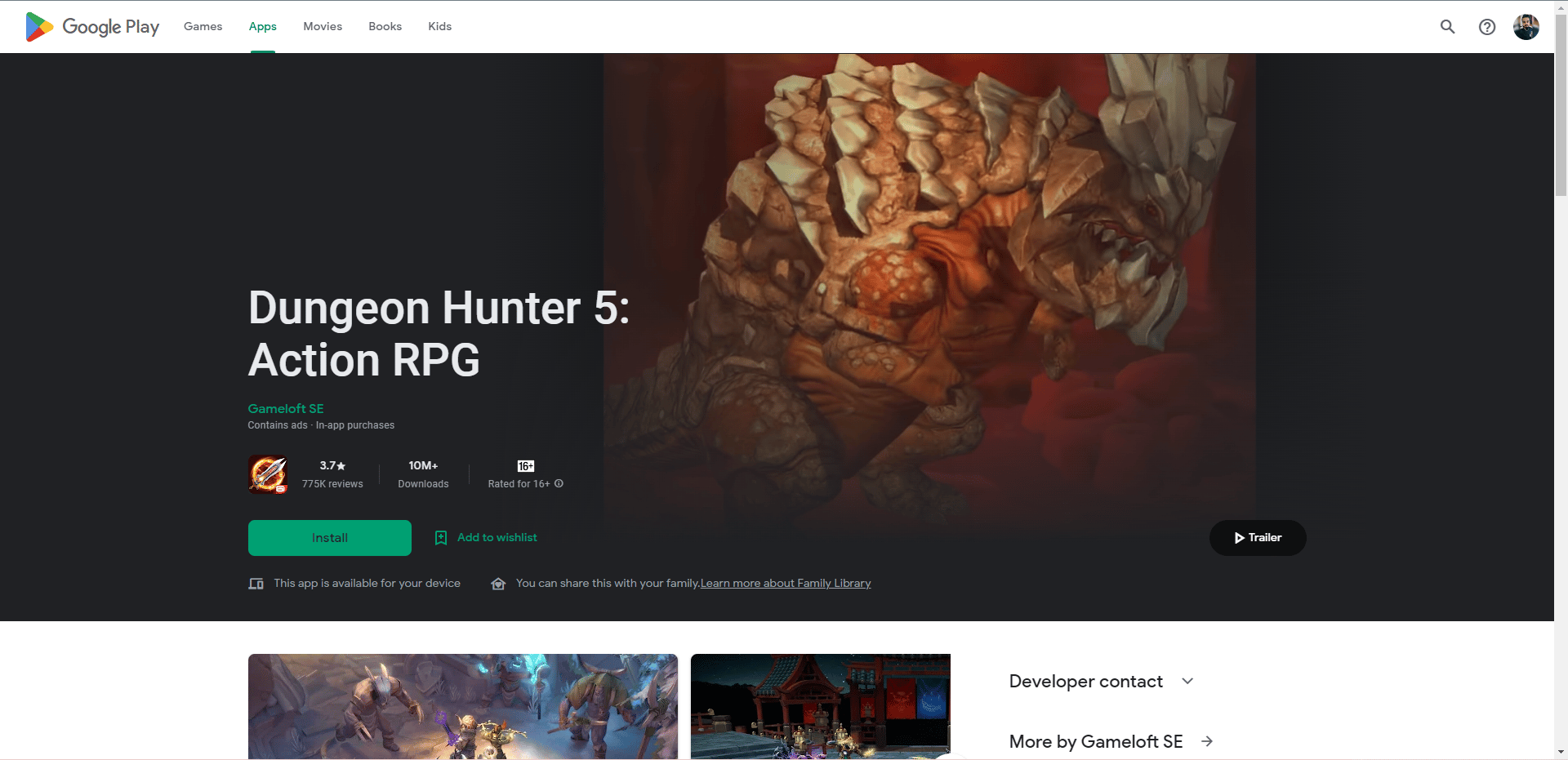Open the Movies tab

323,27
